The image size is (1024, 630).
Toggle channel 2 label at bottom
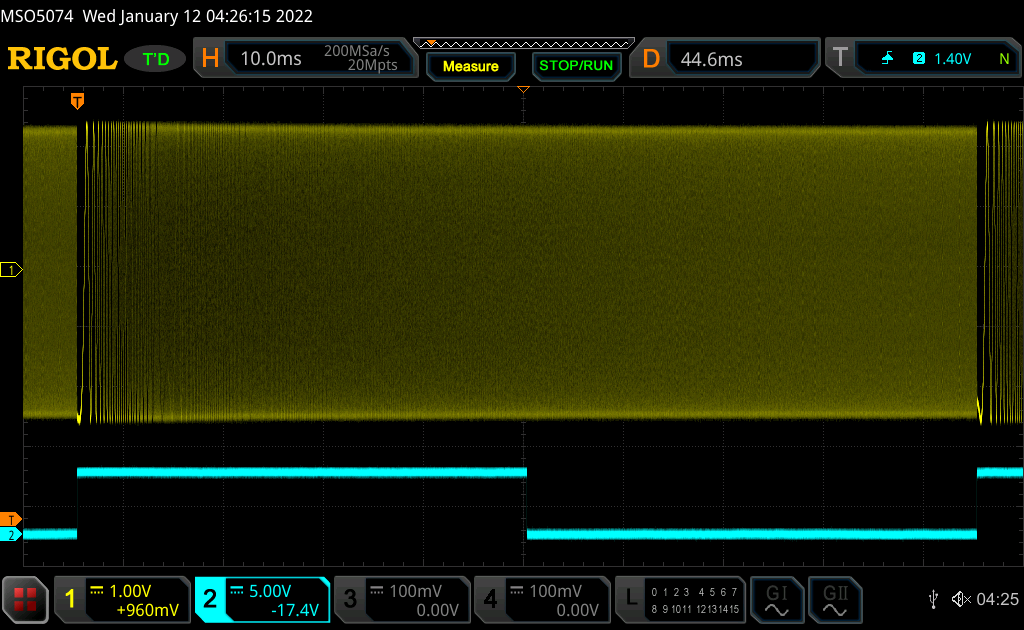pos(210,599)
